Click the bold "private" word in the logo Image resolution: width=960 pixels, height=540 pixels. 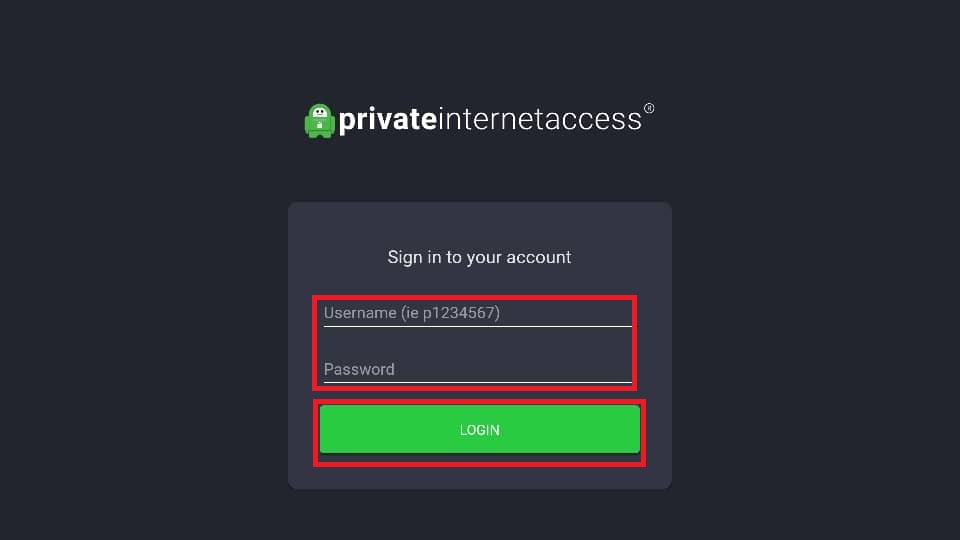[x=388, y=120]
